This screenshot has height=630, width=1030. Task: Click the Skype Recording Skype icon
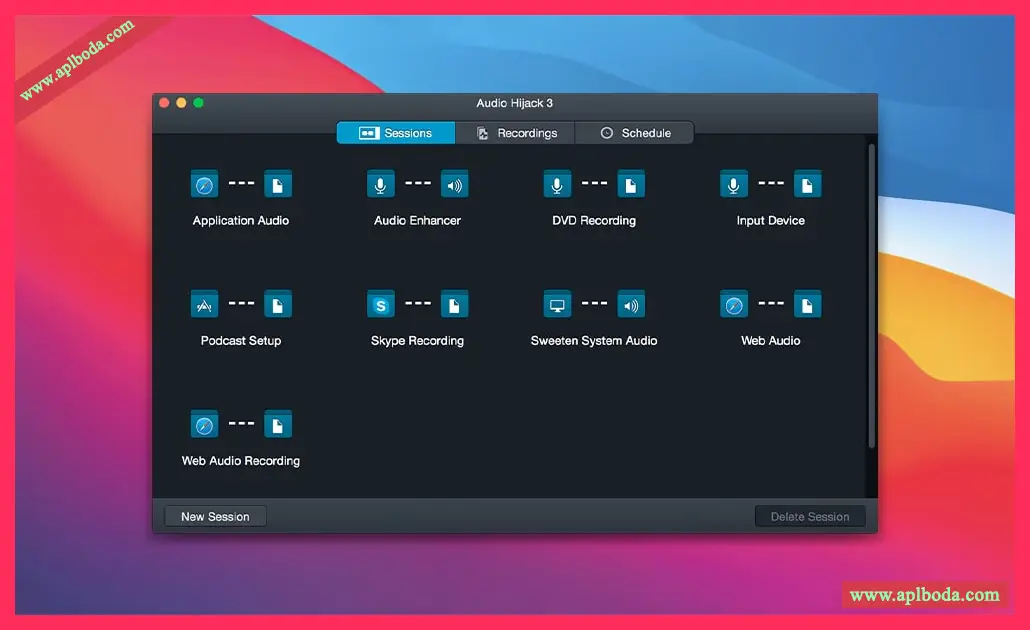pos(380,305)
